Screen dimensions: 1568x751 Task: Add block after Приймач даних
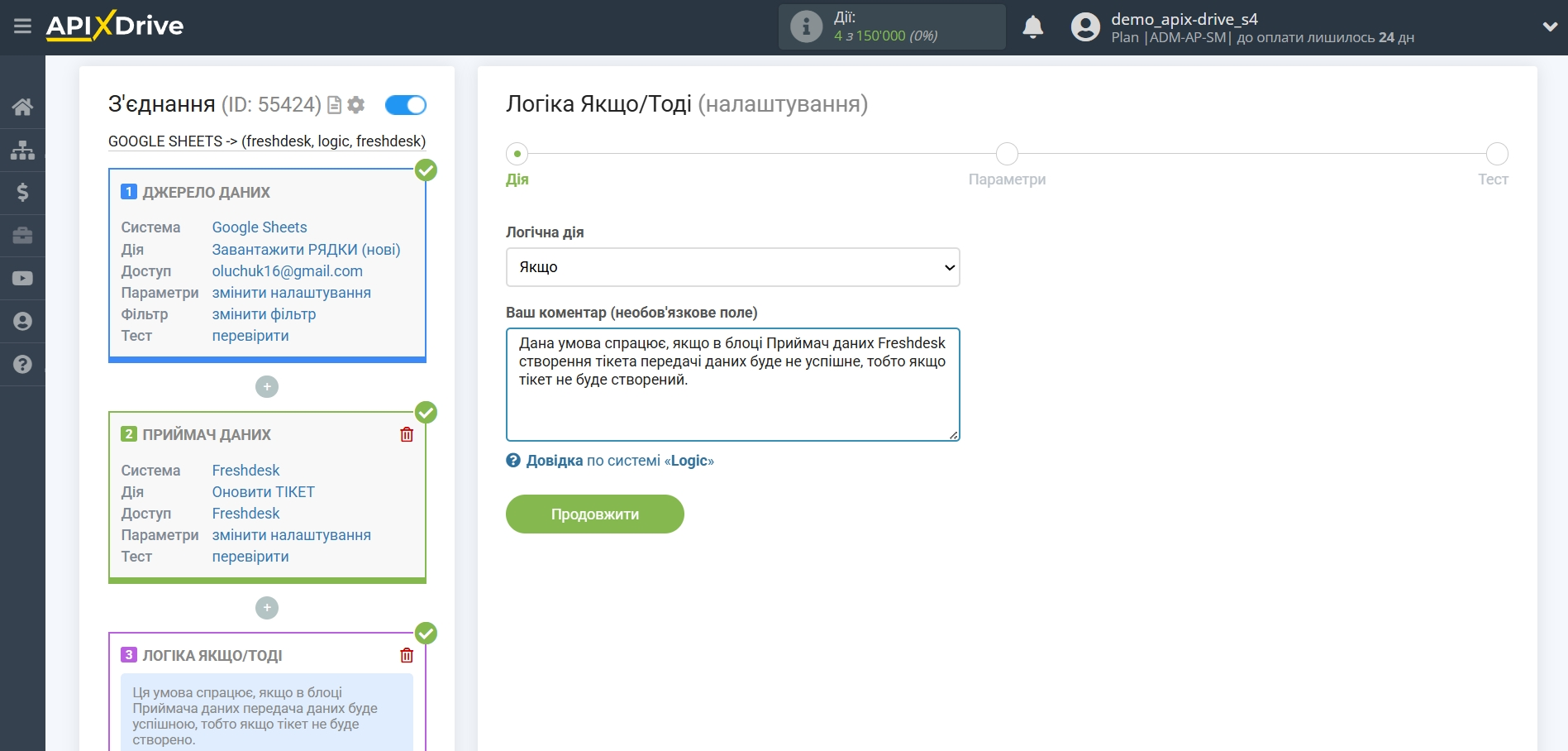(267, 608)
